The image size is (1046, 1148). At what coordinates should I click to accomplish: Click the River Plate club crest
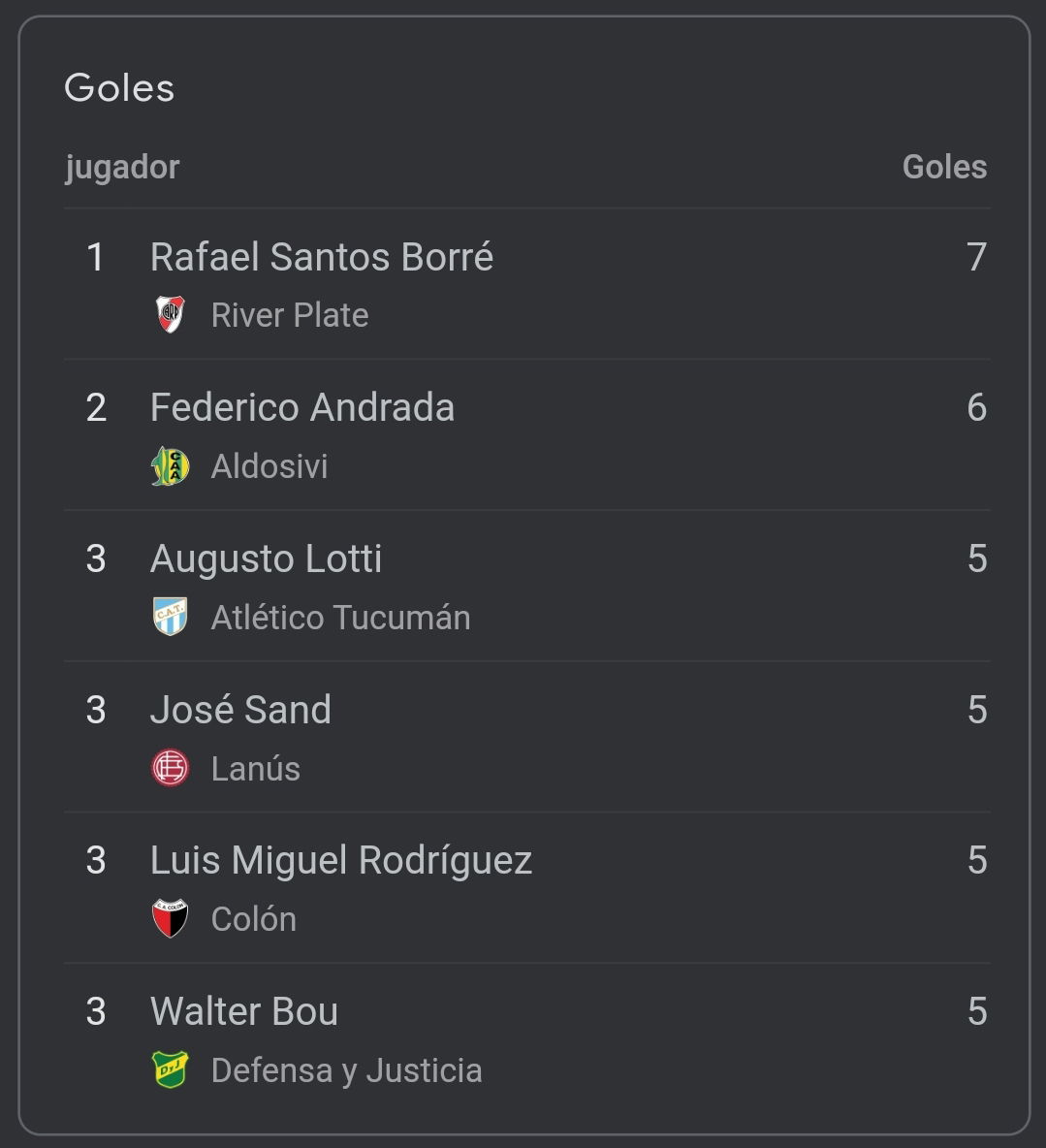[170, 315]
